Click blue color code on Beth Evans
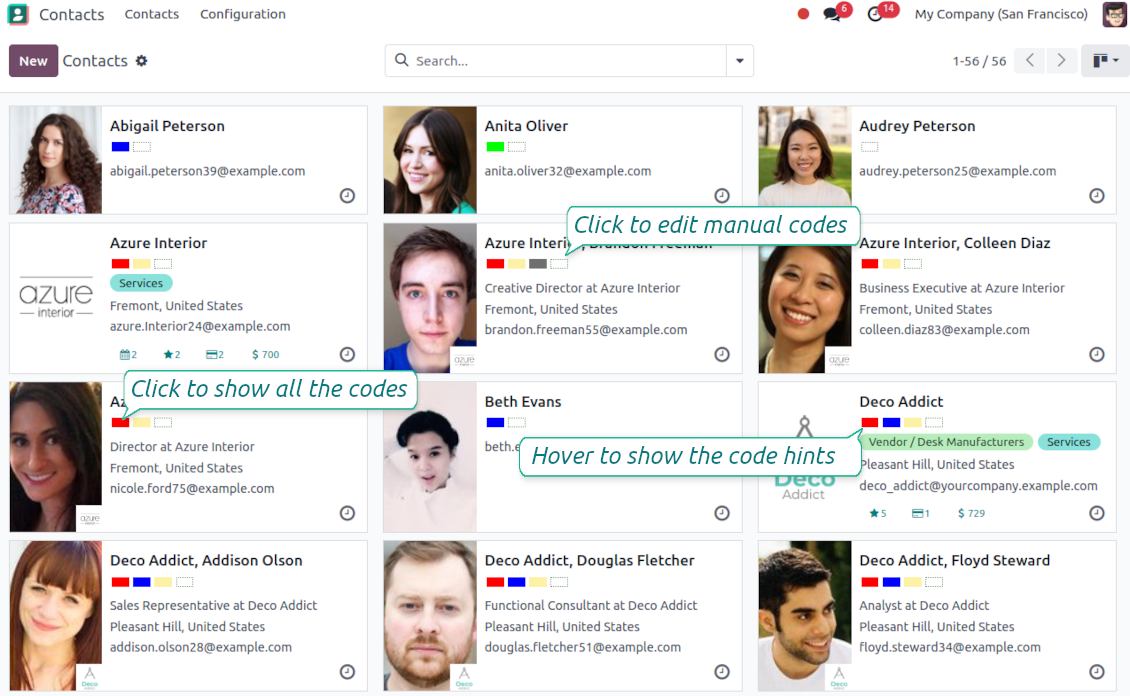The height and width of the screenshot is (696, 1130). (x=495, y=422)
